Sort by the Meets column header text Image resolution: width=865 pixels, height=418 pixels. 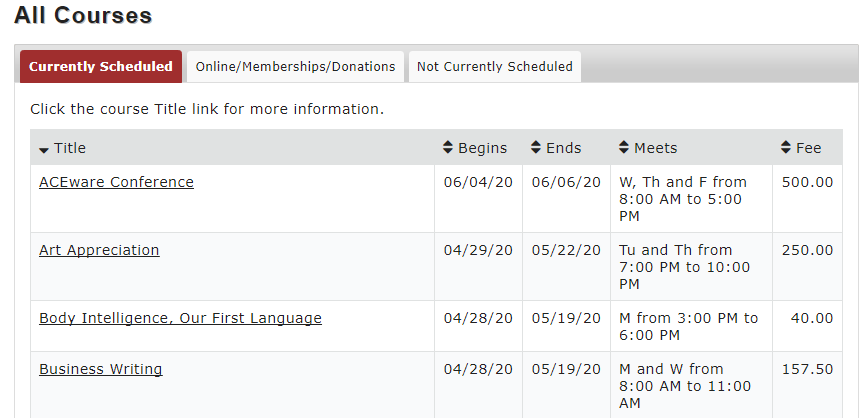656,148
